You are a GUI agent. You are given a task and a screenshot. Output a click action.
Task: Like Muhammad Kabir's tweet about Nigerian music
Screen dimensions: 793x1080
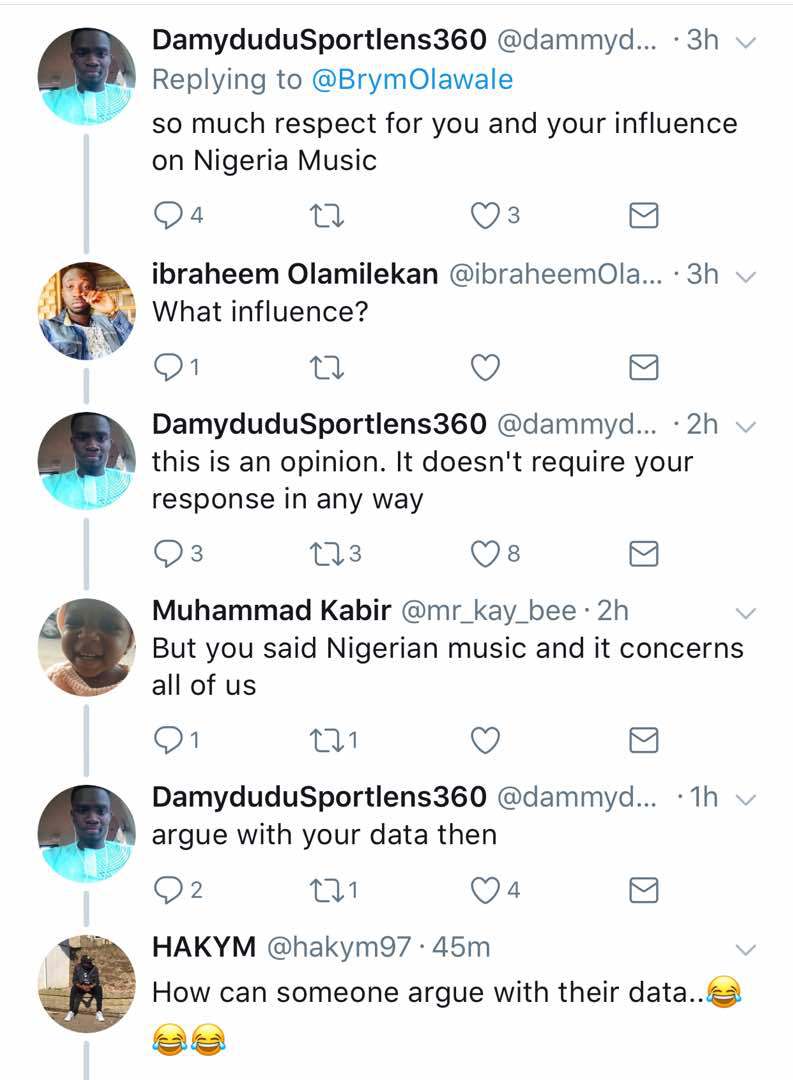(x=485, y=739)
